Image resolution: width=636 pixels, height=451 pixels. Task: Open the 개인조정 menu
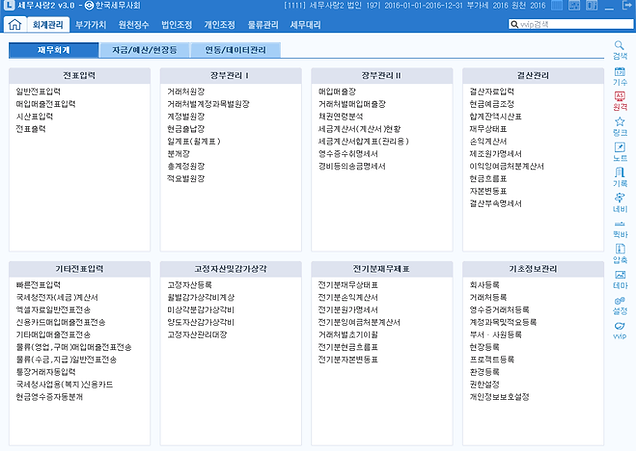(219, 25)
